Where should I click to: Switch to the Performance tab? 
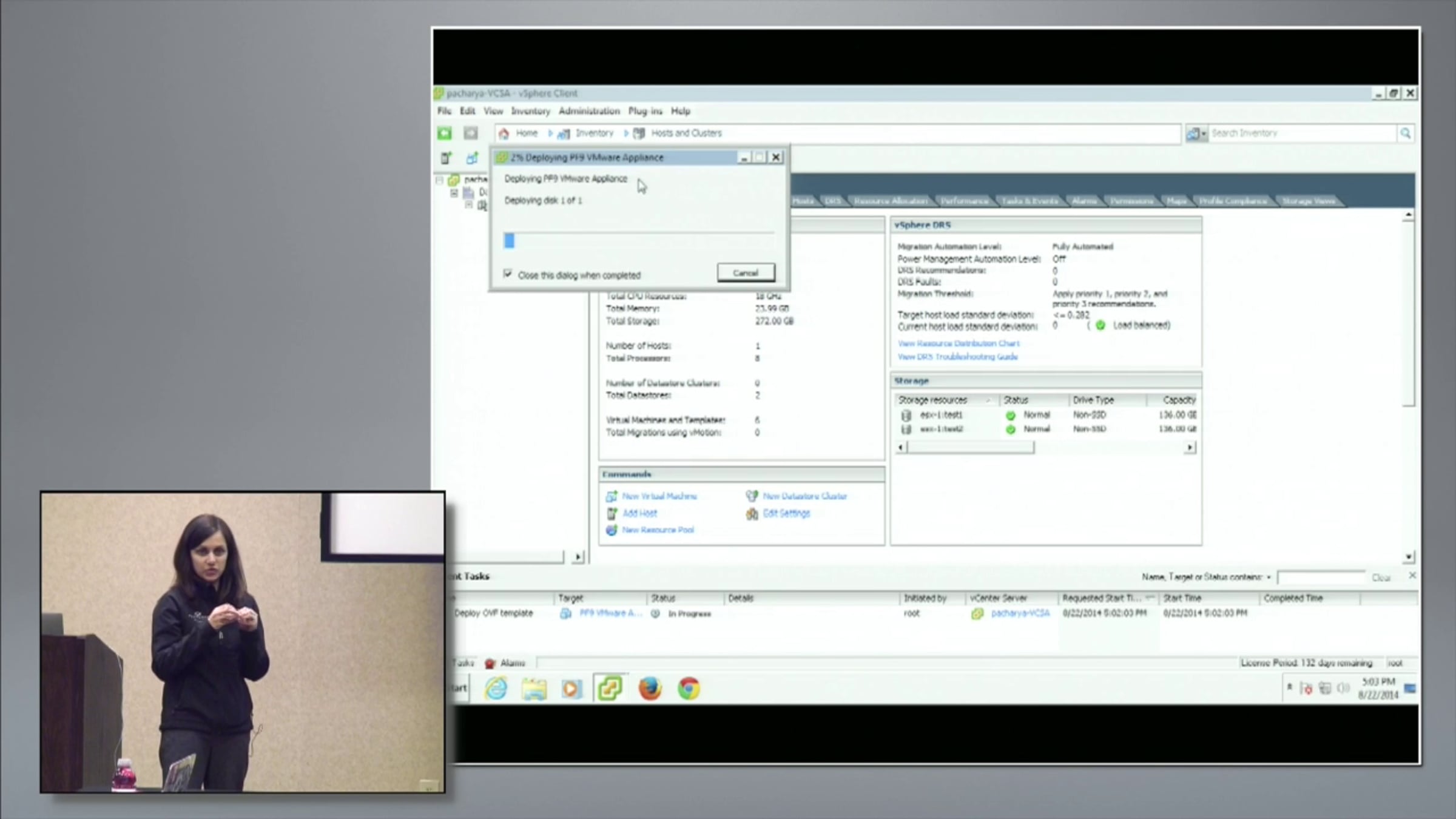point(963,201)
